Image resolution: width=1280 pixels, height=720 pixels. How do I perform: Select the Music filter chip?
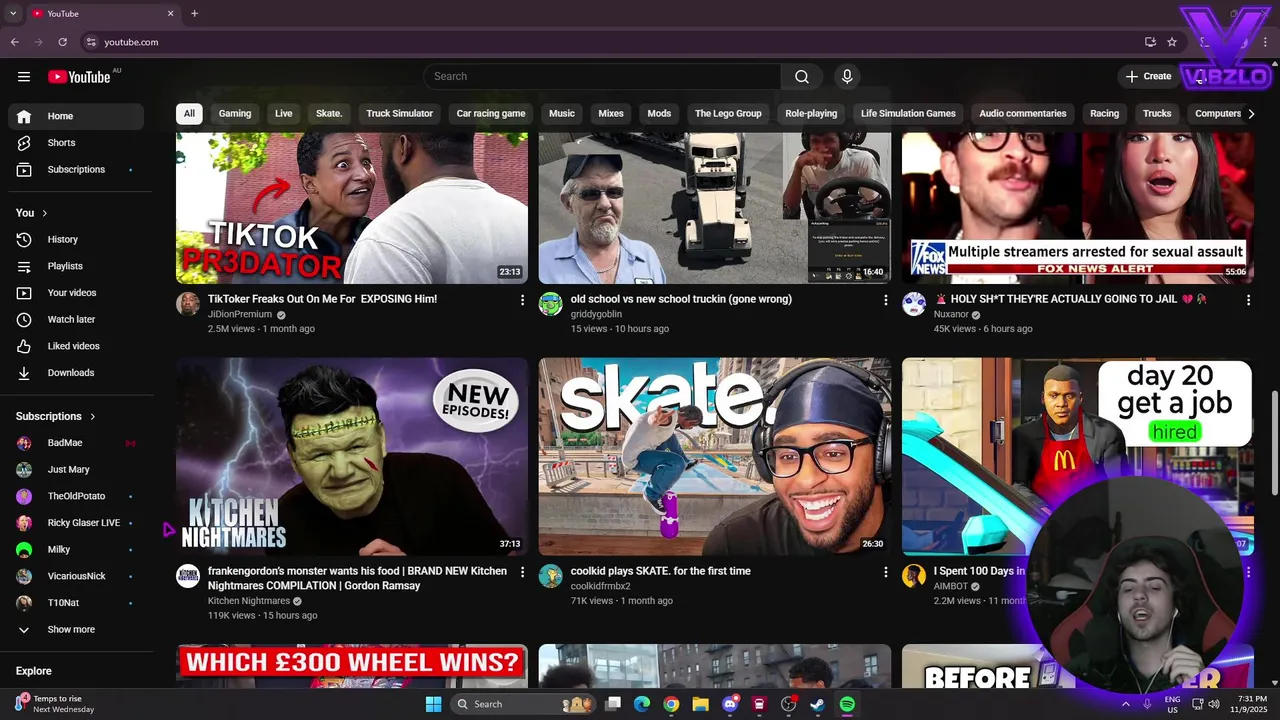click(562, 114)
